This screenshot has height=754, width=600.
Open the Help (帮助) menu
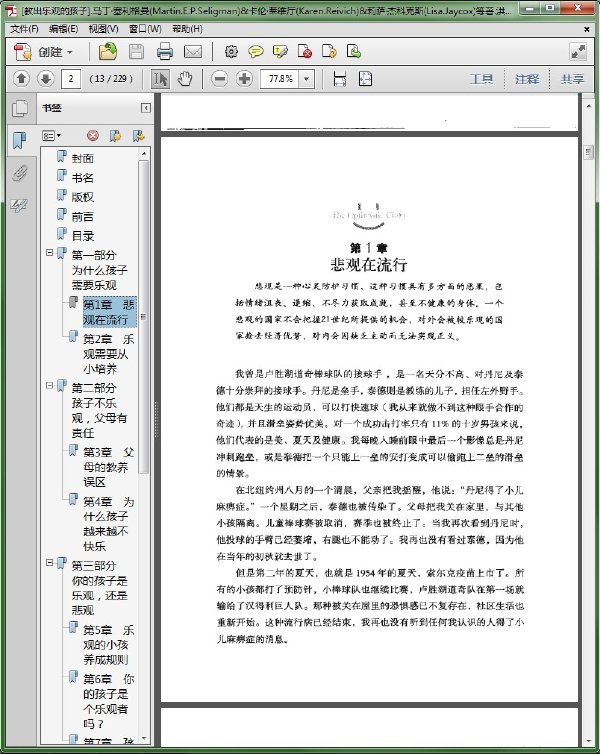click(188, 29)
